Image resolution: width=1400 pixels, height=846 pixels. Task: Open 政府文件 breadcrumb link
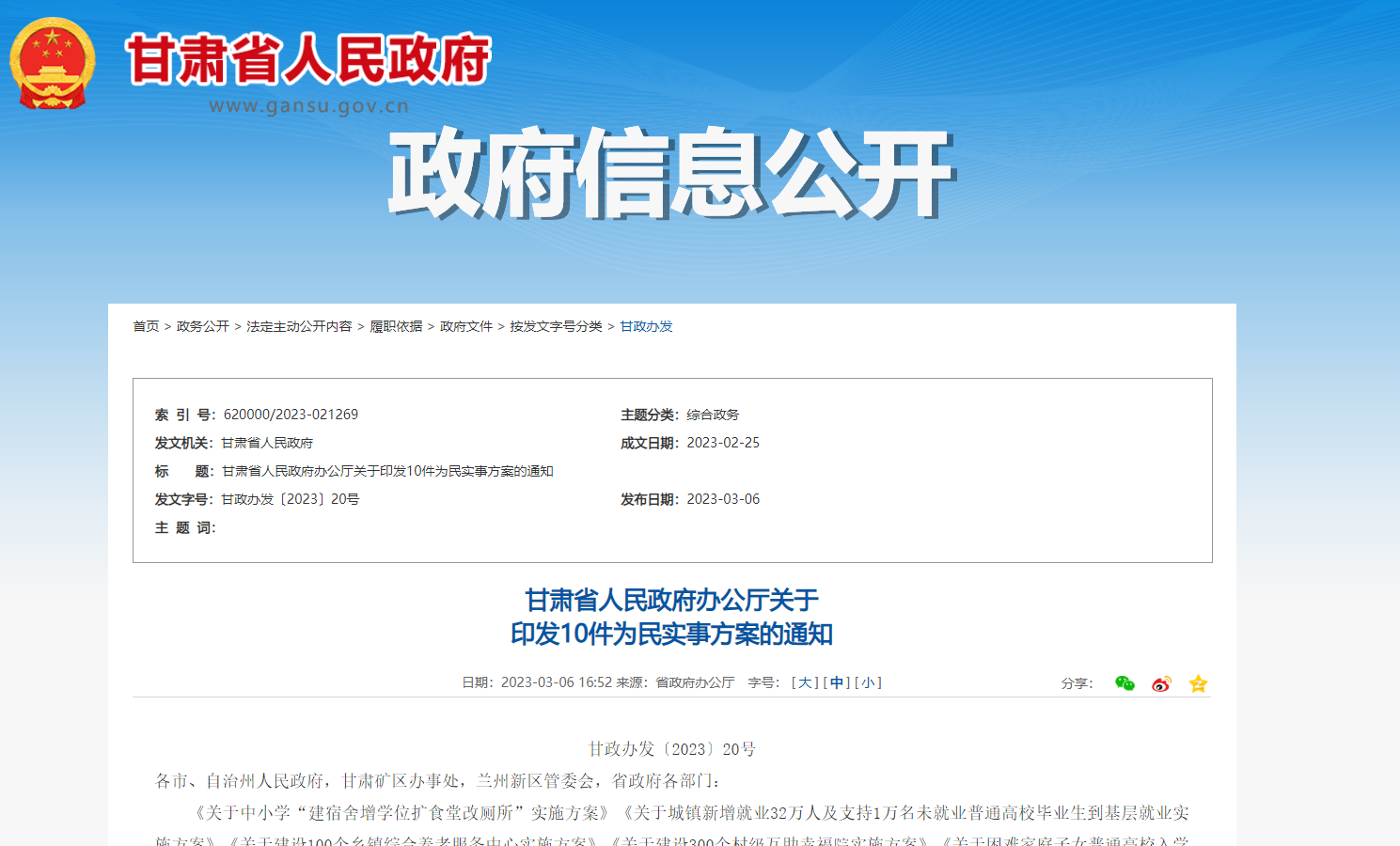(466, 326)
